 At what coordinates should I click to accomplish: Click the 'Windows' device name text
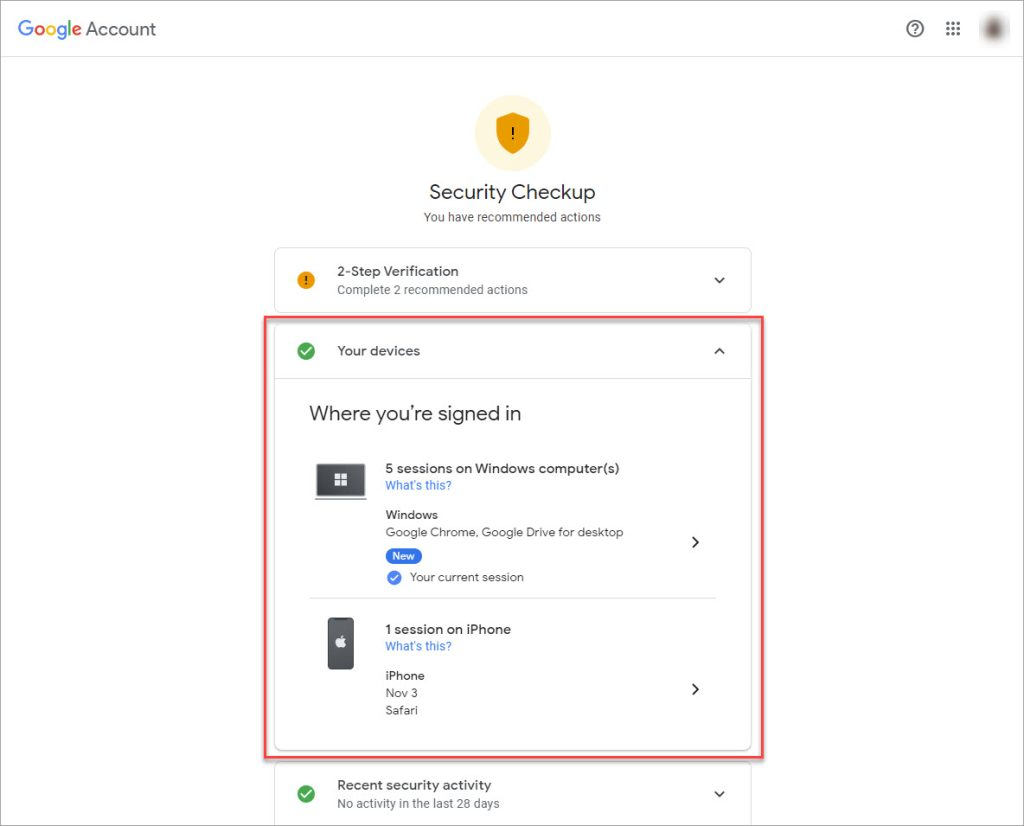[411, 515]
